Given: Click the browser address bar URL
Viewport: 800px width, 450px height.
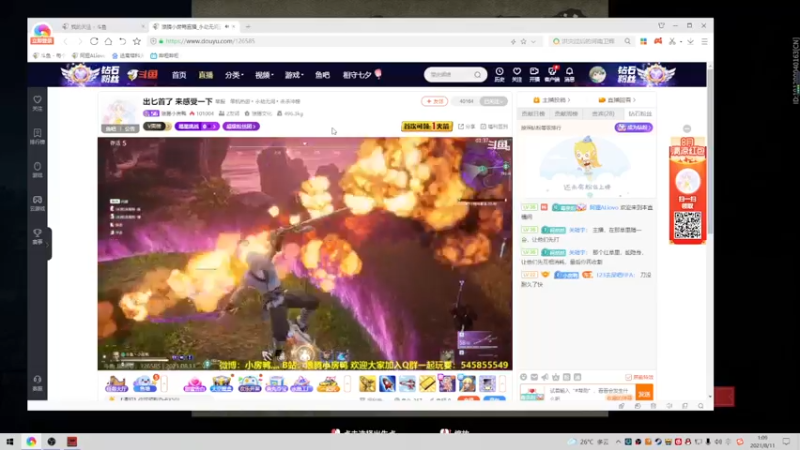Looking at the screenshot, I should (210, 41).
